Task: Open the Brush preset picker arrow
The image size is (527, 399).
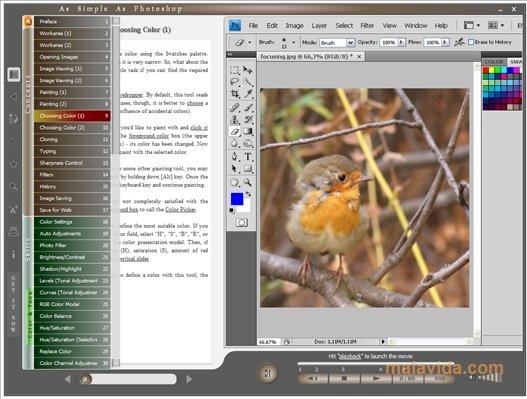Action: 293,42
